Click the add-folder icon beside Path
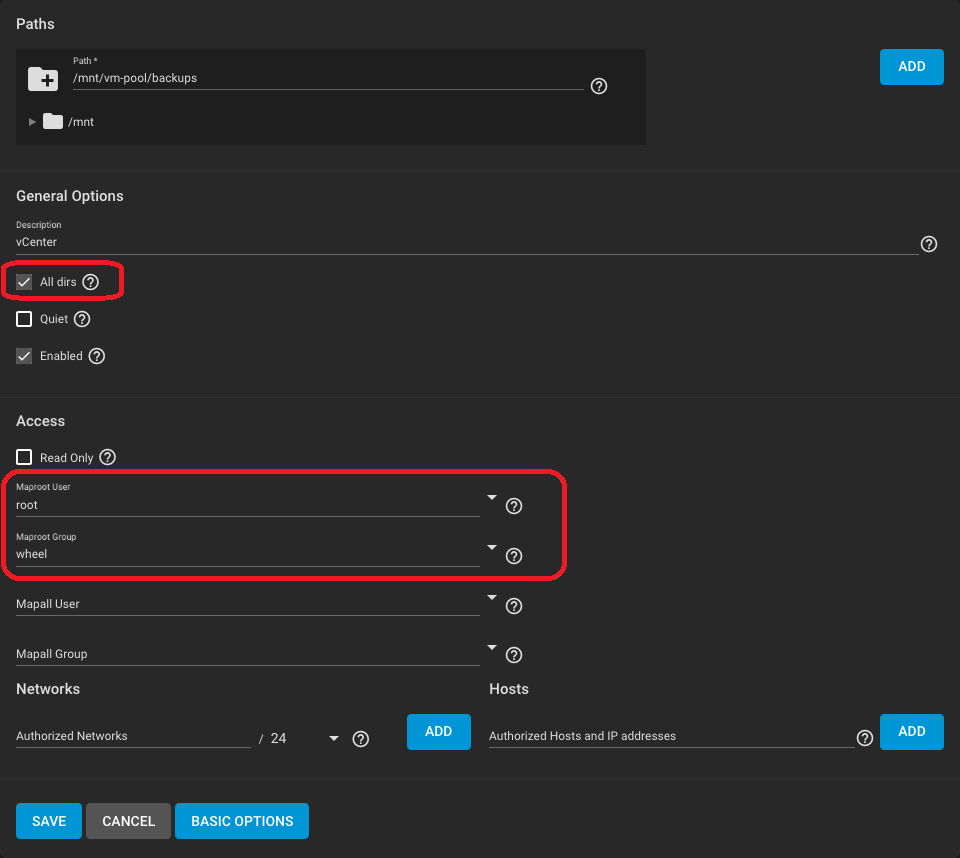 pyautogui.click(x=43, y=79)
